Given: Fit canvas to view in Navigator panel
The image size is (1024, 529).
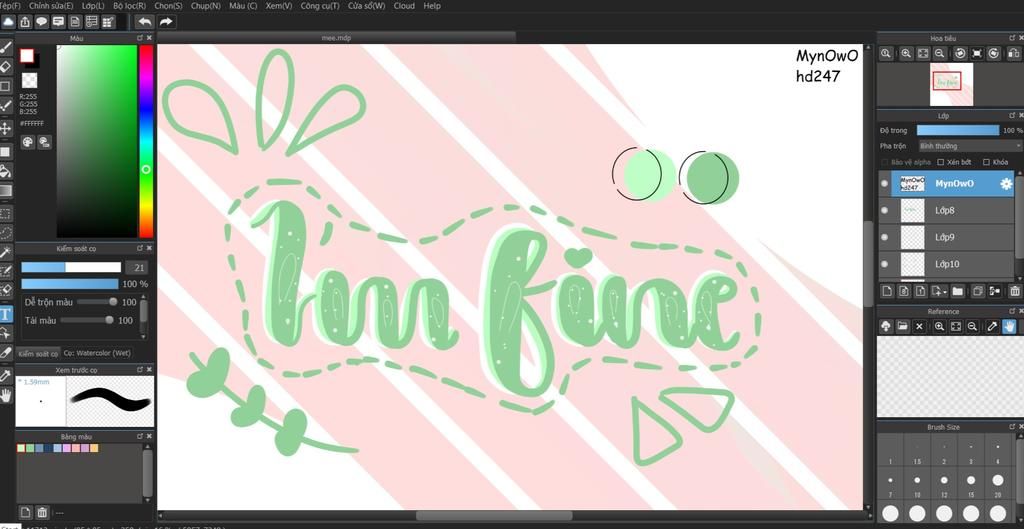Looking at the screenshot, I should click(x=923, y=54).
